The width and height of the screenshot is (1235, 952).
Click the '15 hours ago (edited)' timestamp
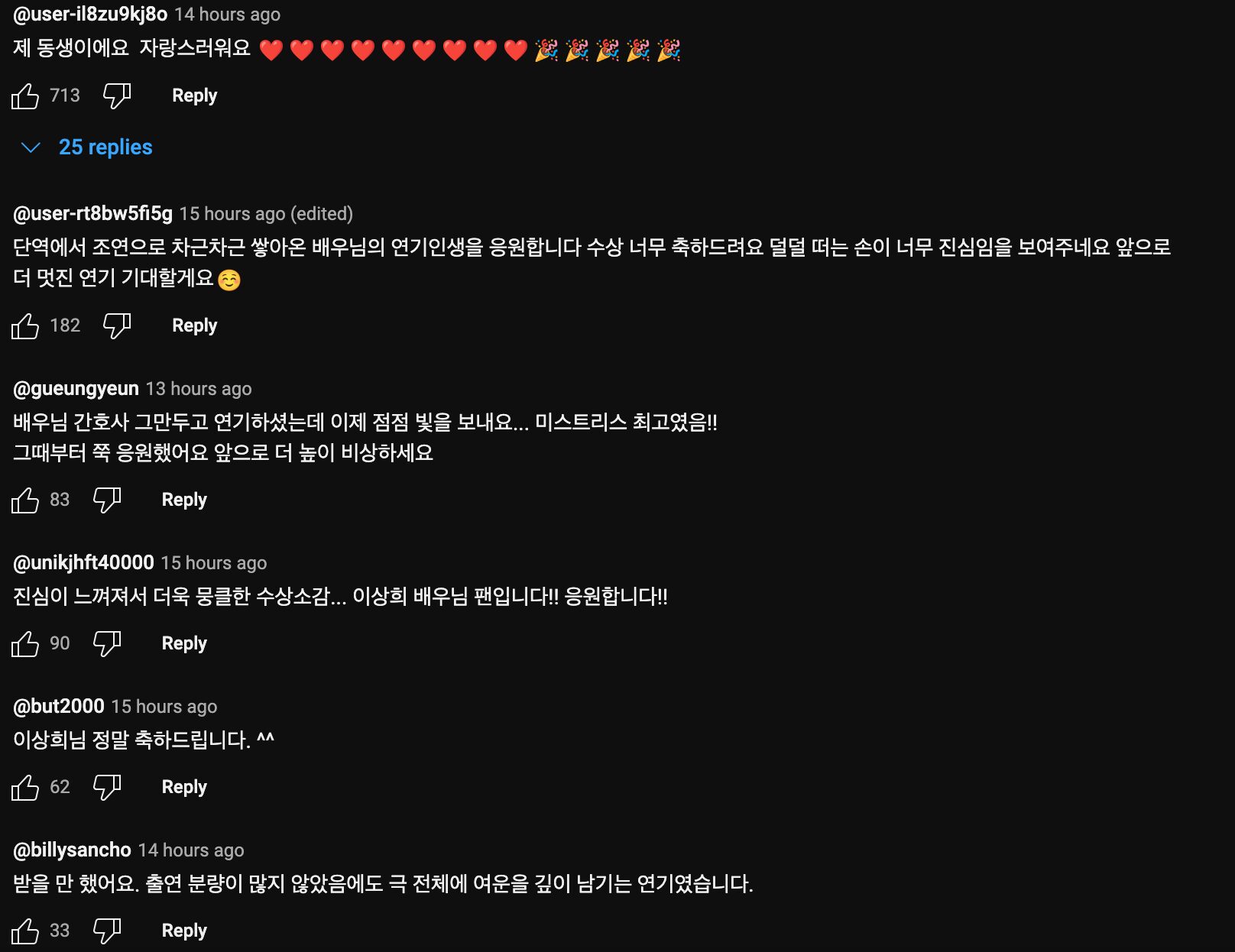(x=266, y=214)
